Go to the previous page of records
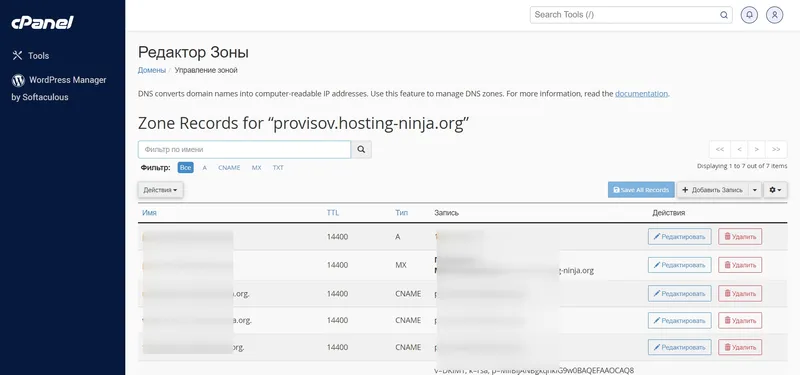 (x=739, y=149)
